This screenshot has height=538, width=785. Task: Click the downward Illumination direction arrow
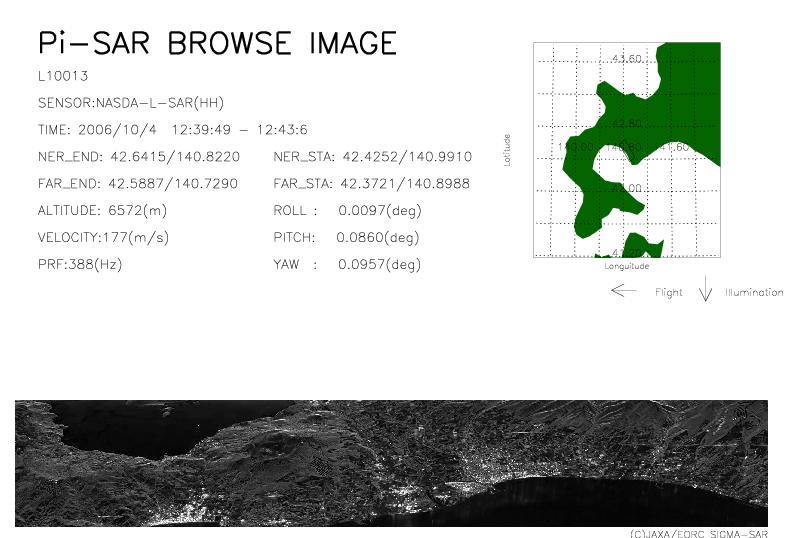click(705, 288)
